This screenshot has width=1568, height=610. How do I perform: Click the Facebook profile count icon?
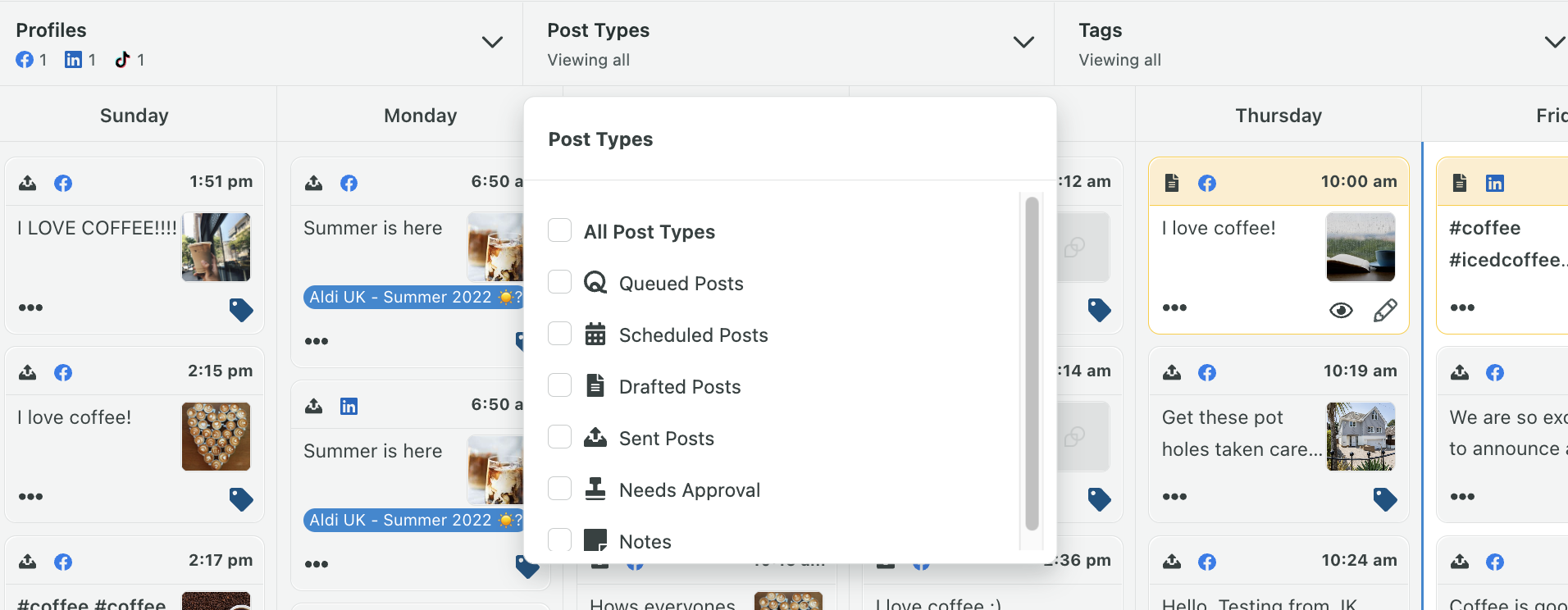(x=25, y=60)
